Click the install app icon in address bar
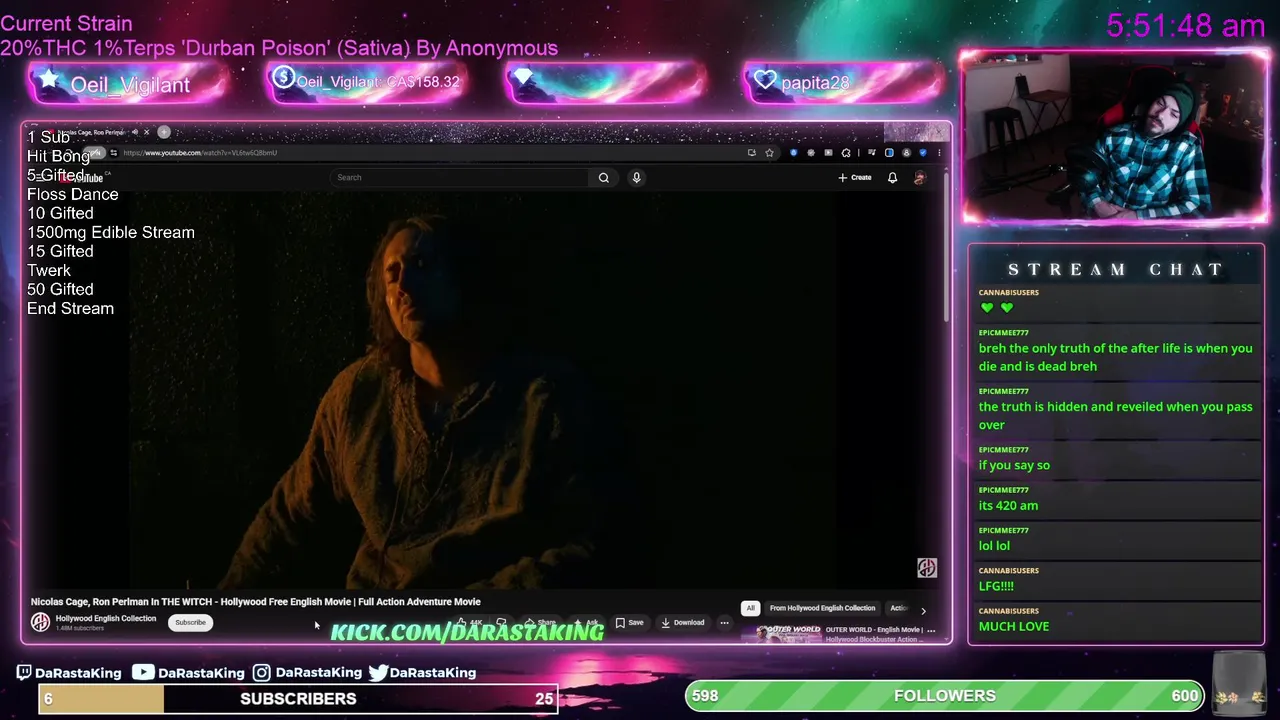 point(752,153)
